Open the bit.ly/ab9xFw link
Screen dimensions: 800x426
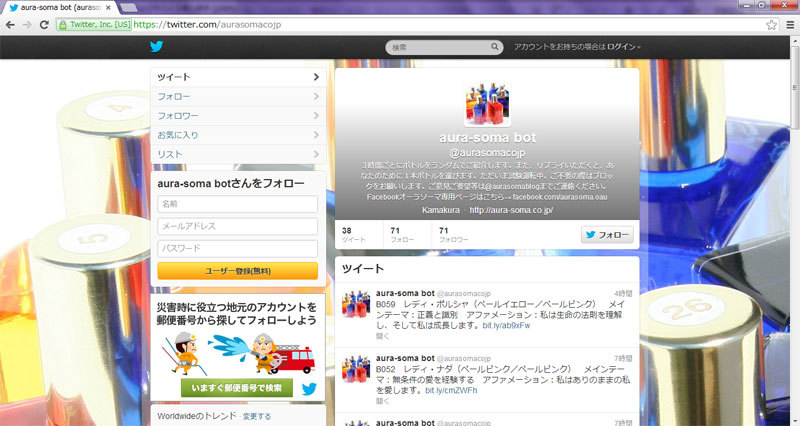click(x=506, y=325)
